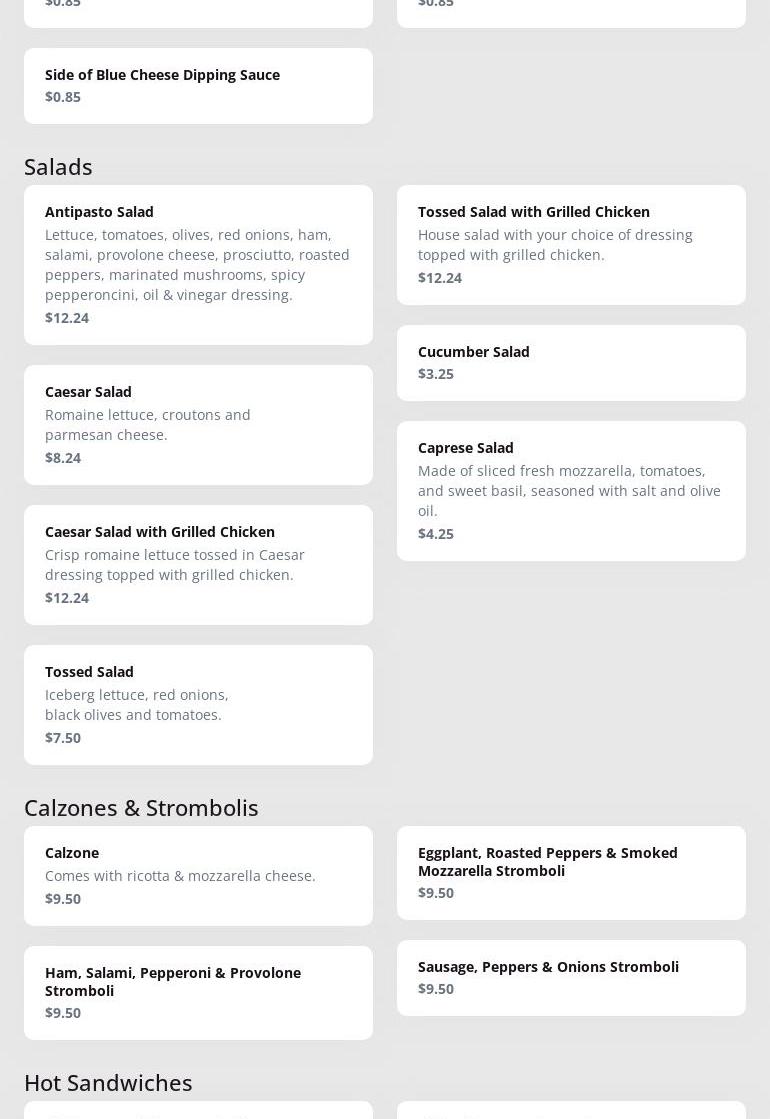
Task: Add Tossed Salad with Grilled Chicken
Action: point(533,212)
